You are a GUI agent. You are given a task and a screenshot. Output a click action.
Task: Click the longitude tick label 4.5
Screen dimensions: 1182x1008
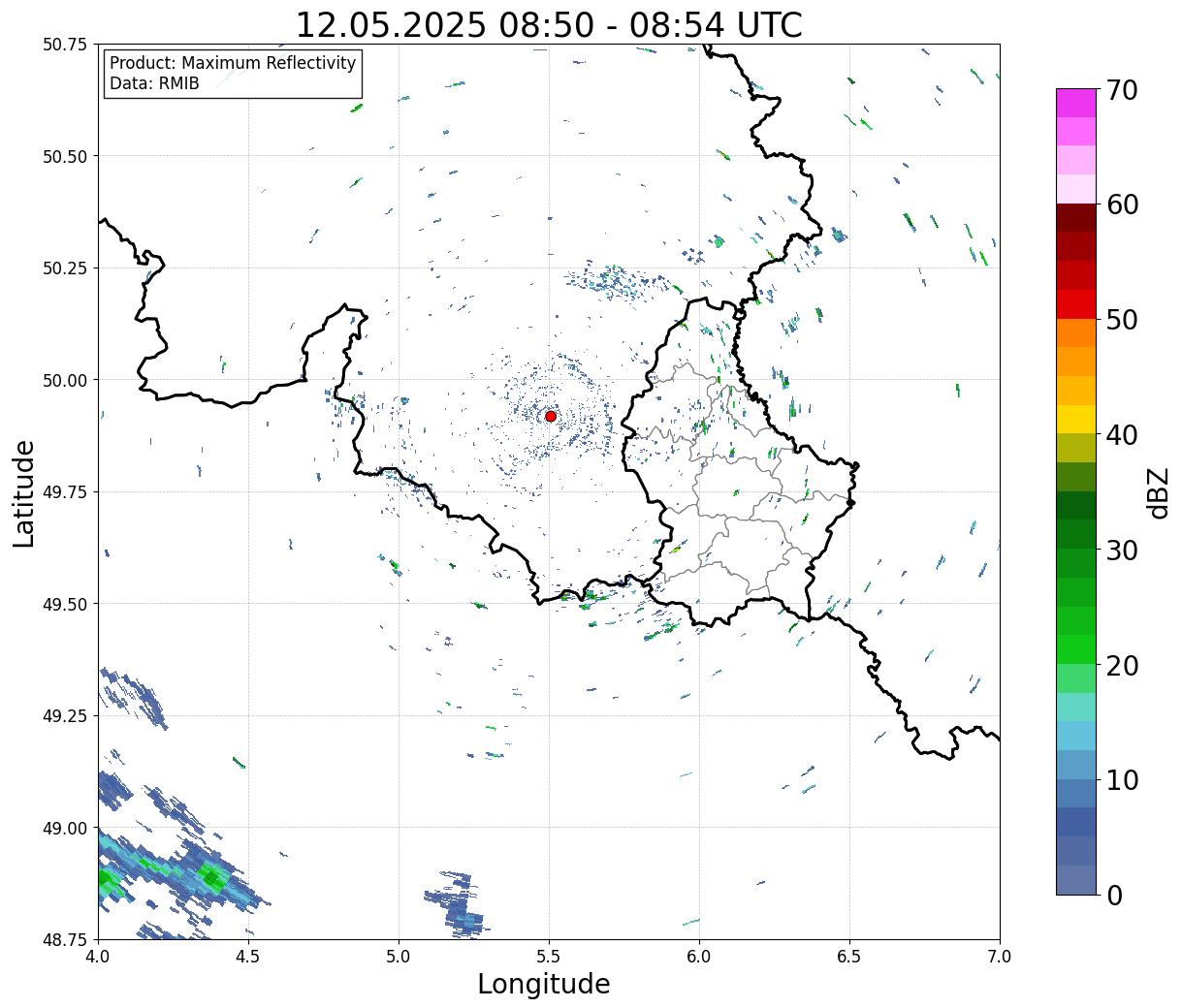click(248, 957)
